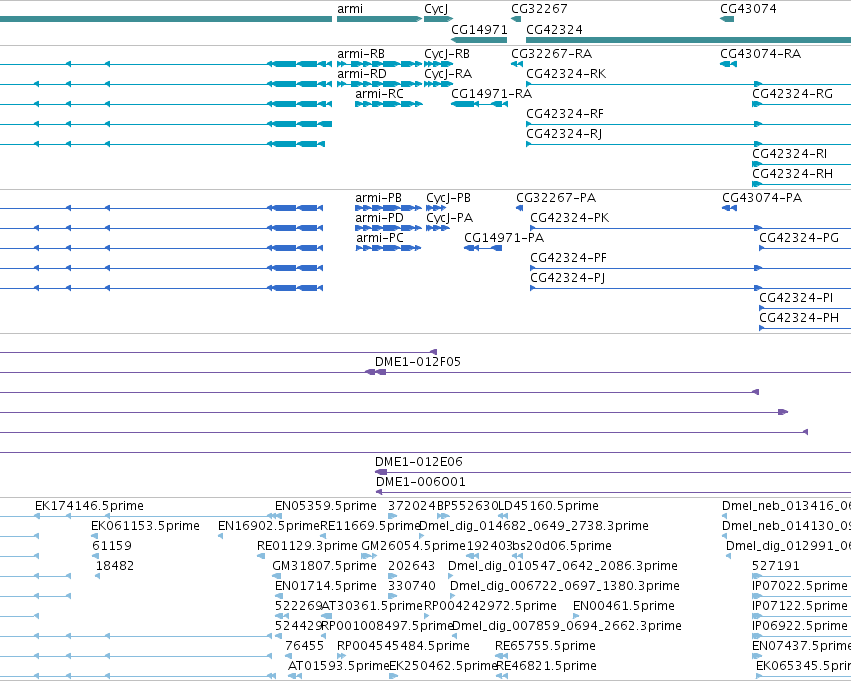Select EST GM31807.5prime
Screen dimensions: 851x681
click(325, 567)
